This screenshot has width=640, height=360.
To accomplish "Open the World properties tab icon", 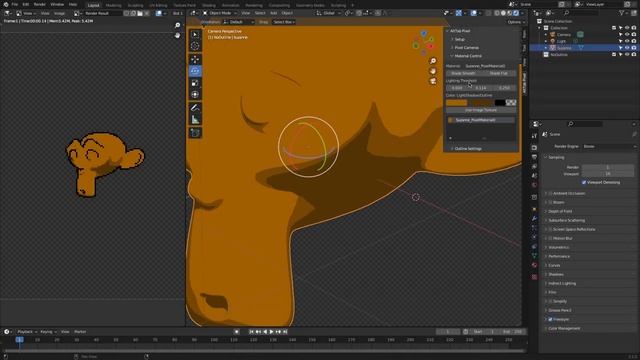I will pyautogui.click(x=534, y=185).
